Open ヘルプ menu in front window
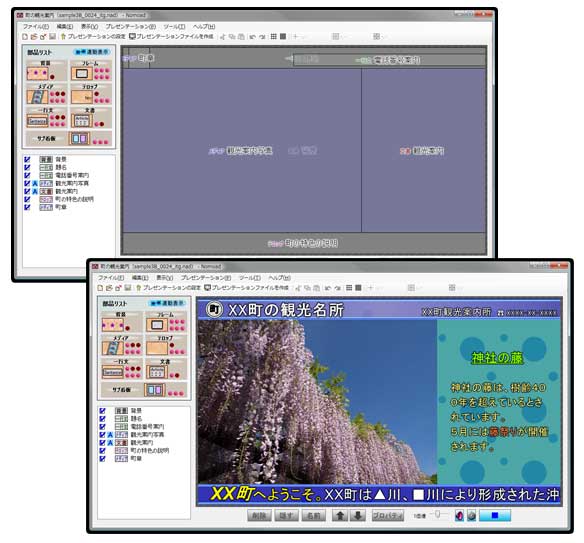The height and width of the screenshot is (543, 584). pos(279,278)
